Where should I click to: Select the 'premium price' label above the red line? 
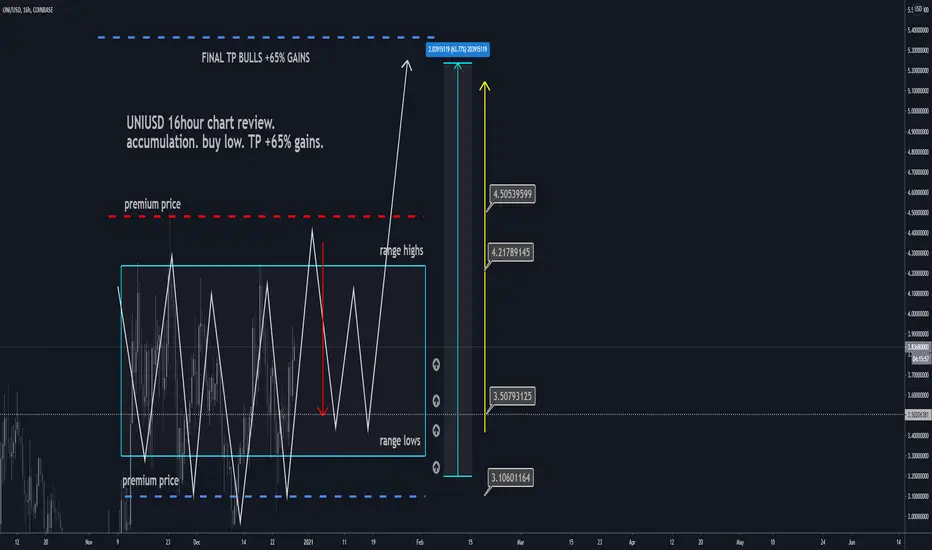[x=152, y=205]
